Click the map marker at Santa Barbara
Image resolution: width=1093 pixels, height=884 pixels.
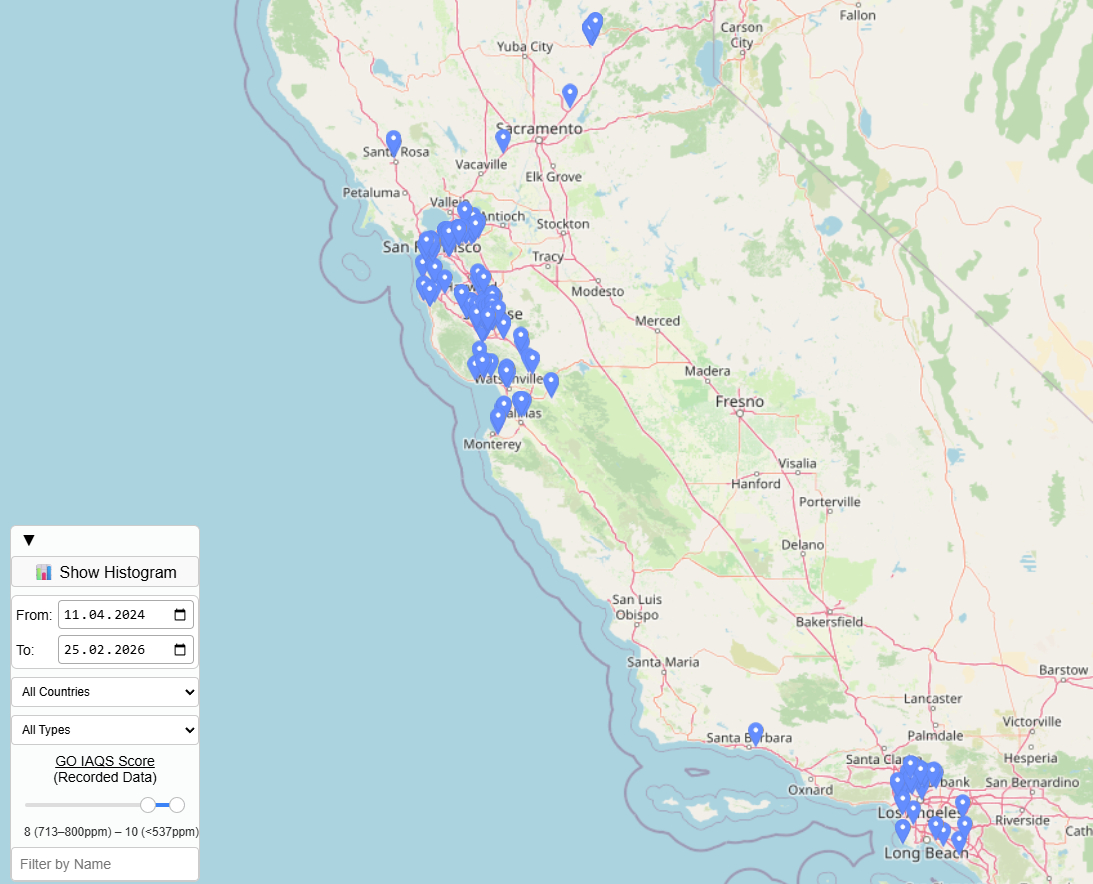pyautogui.click(x=756, y=734)
